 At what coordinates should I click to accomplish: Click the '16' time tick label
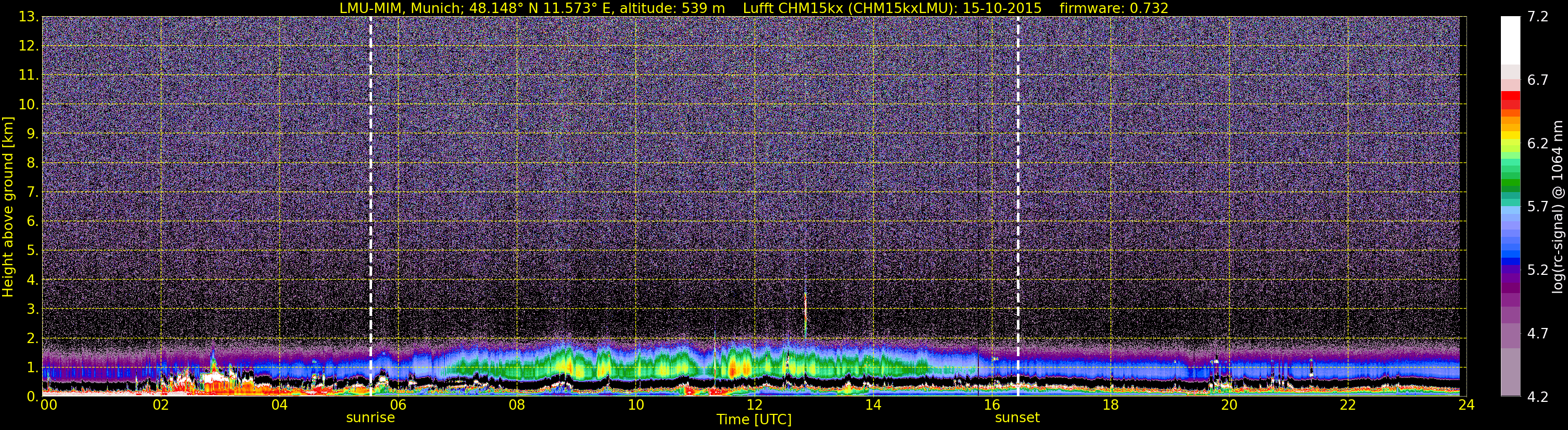click(991, 405)
